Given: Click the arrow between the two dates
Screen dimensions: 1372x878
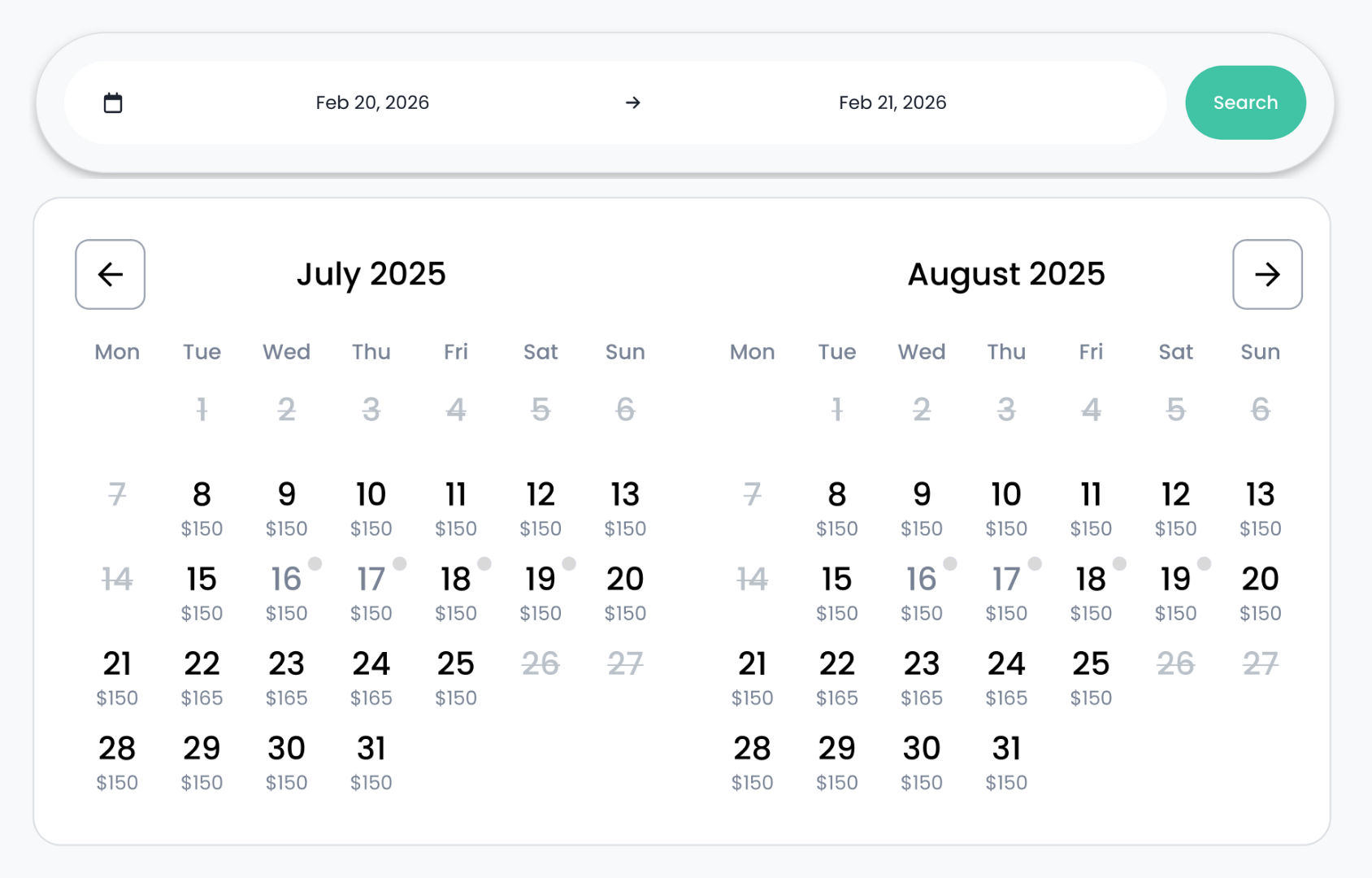Looking at the screenshot, I should tap(633, 103).
